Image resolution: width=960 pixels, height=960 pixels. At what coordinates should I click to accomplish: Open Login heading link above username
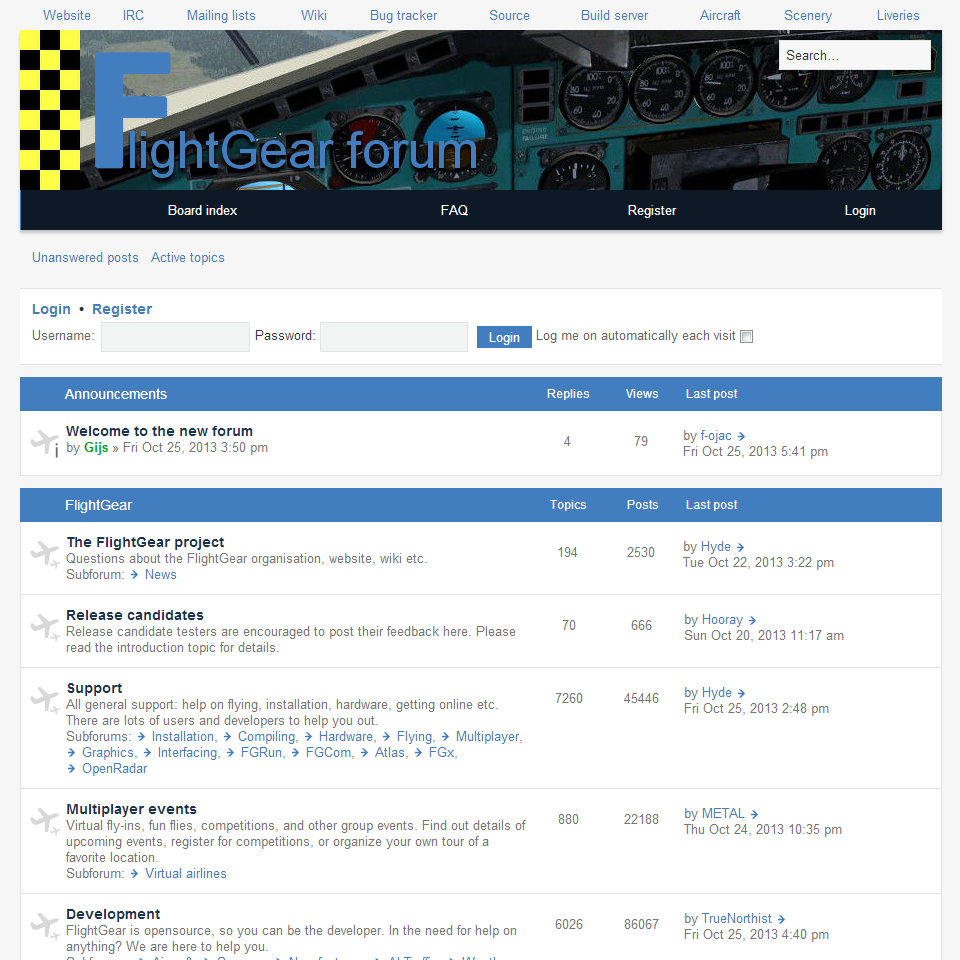51,309
